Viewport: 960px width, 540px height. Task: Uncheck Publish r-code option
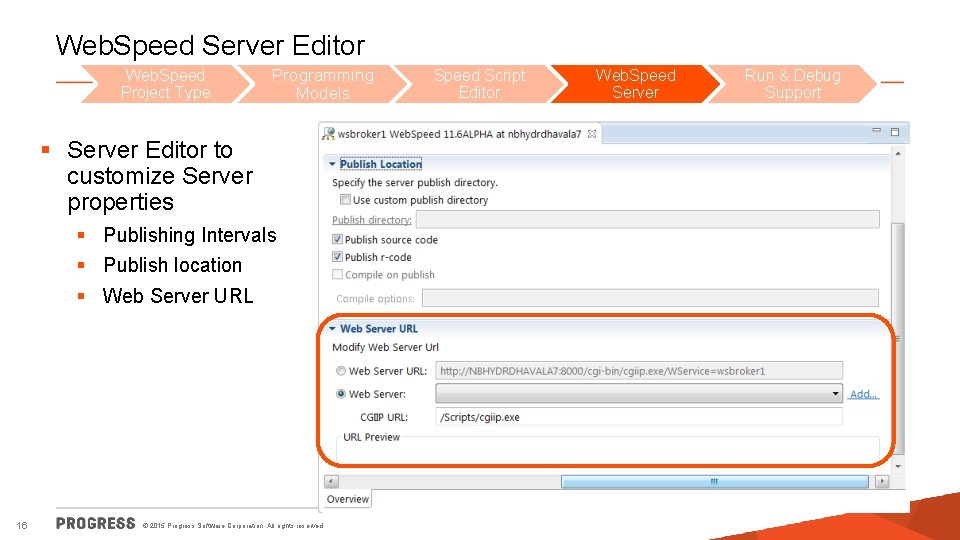(x=337, y=257)
